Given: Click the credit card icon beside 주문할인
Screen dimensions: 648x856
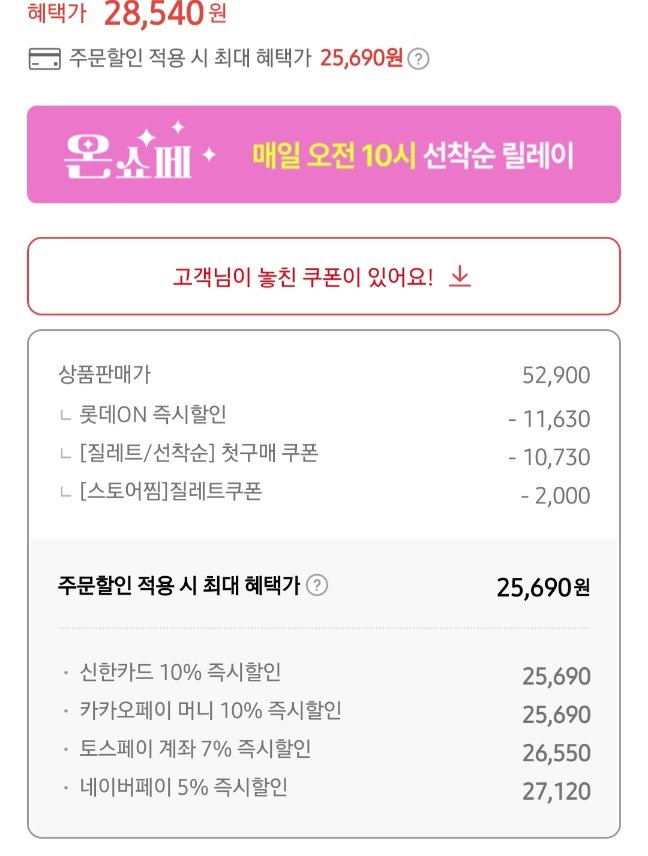Looking at the screenshot, I should click(x=44, y=59).
